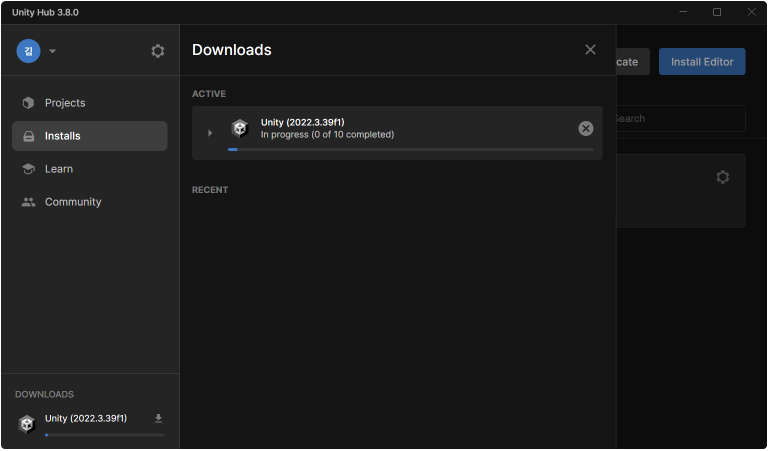The height and width of the screenshot is (451, 769).
Task: Switch to the Community section
Action: pos(73,202)
